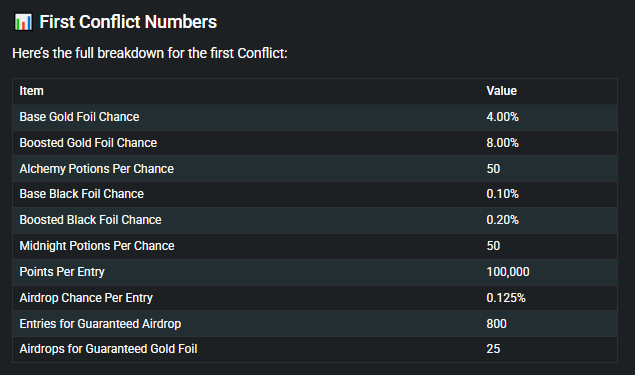Image resolution: width=635 pixels, height=375 pixels.
Task: Click the 0.20% value cell
Action: pos(503,220)
